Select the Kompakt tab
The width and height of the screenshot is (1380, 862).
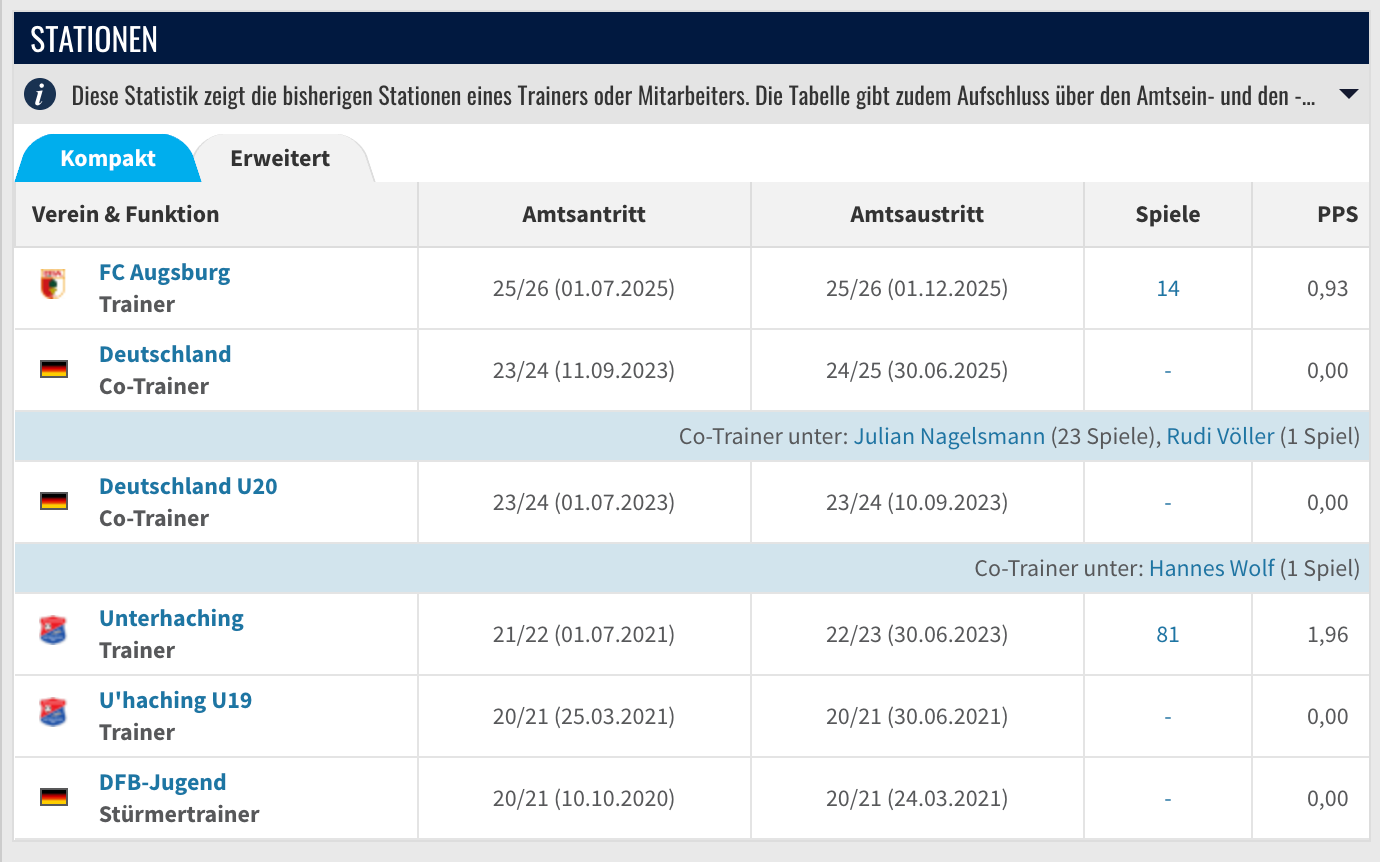pos(108,158)
